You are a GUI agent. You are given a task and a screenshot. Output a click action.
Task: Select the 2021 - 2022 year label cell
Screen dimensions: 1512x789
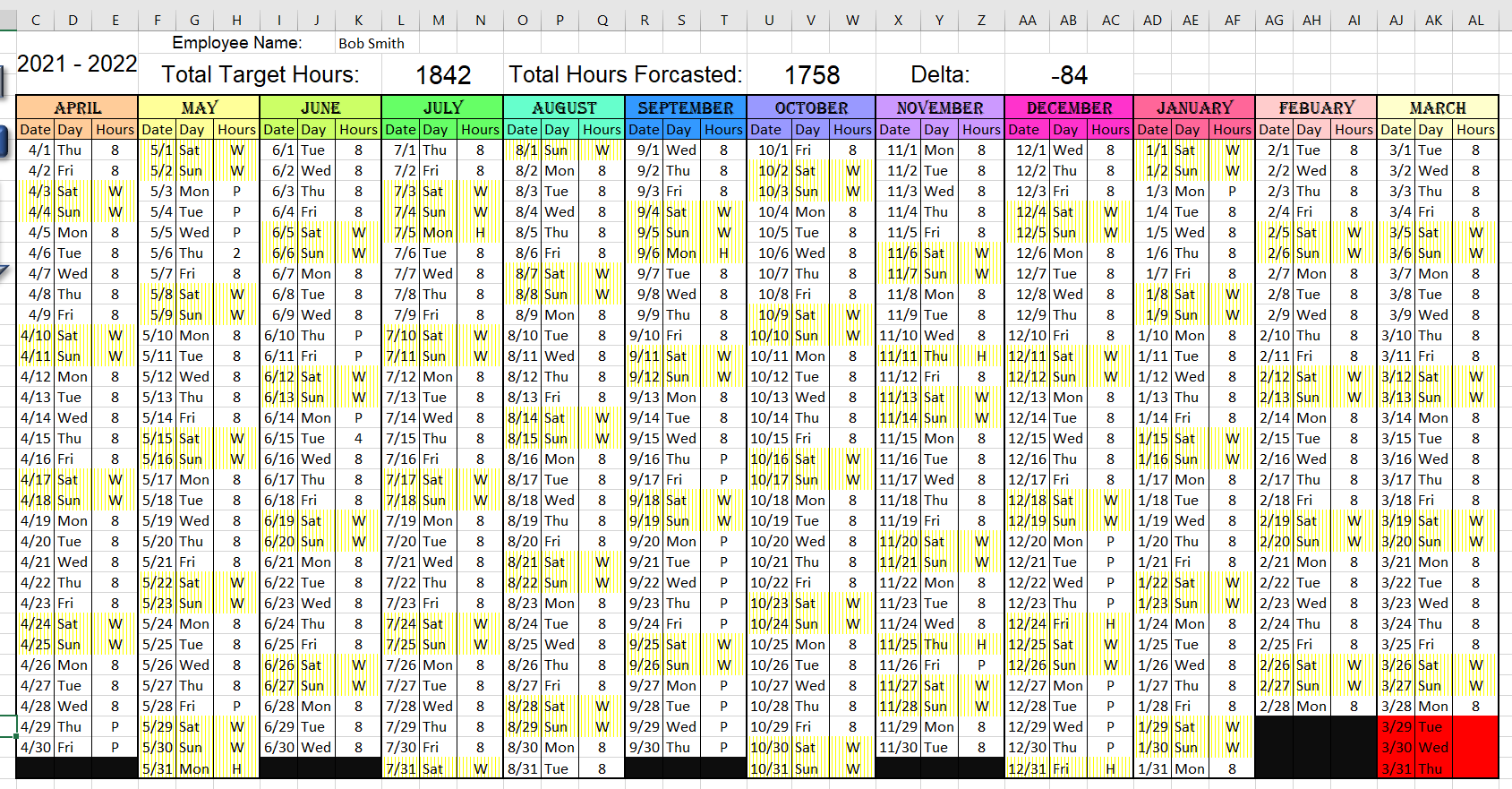point(77,64)
